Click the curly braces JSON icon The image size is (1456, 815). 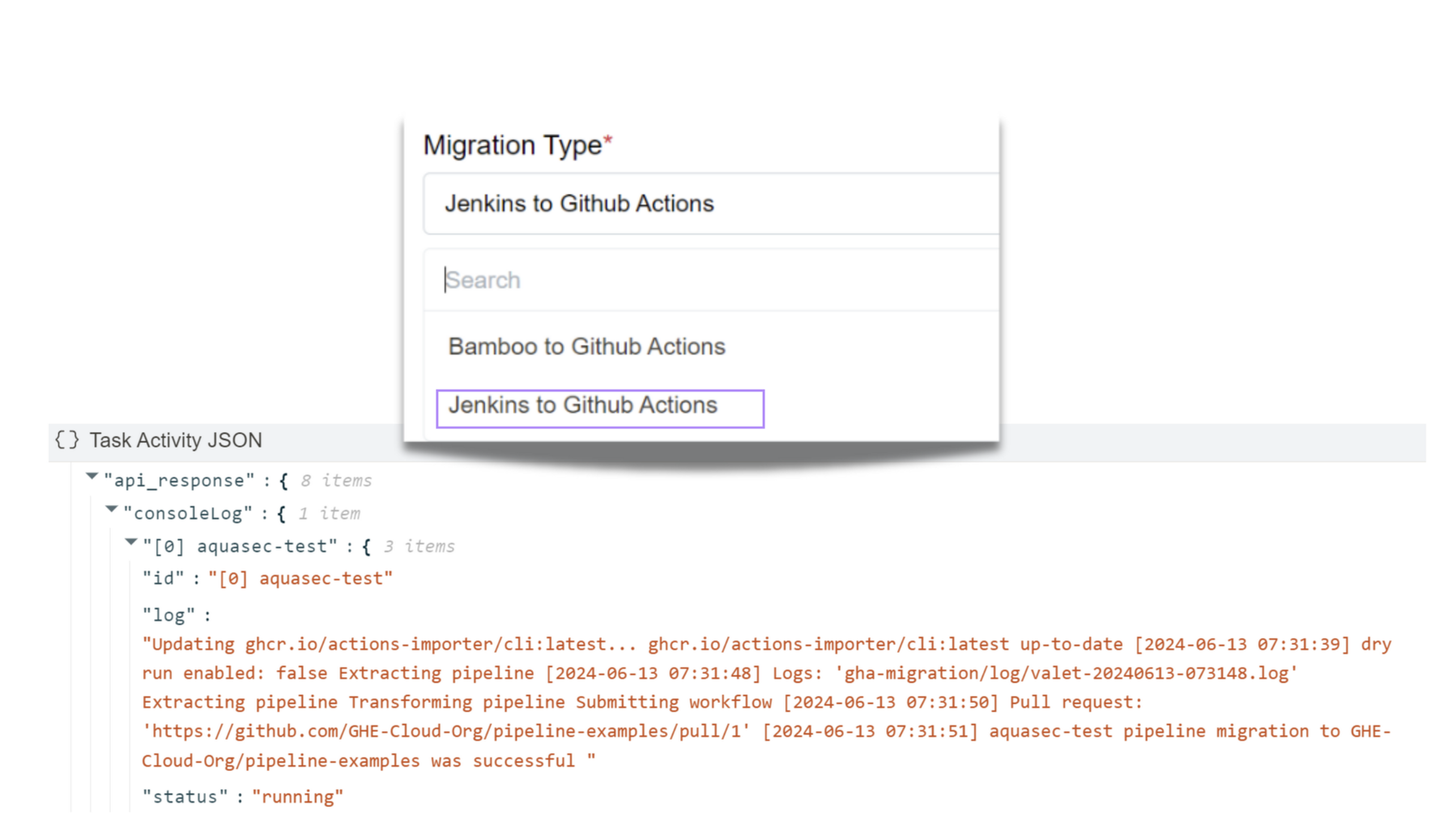pyautogui.click(x=66, y=440)
